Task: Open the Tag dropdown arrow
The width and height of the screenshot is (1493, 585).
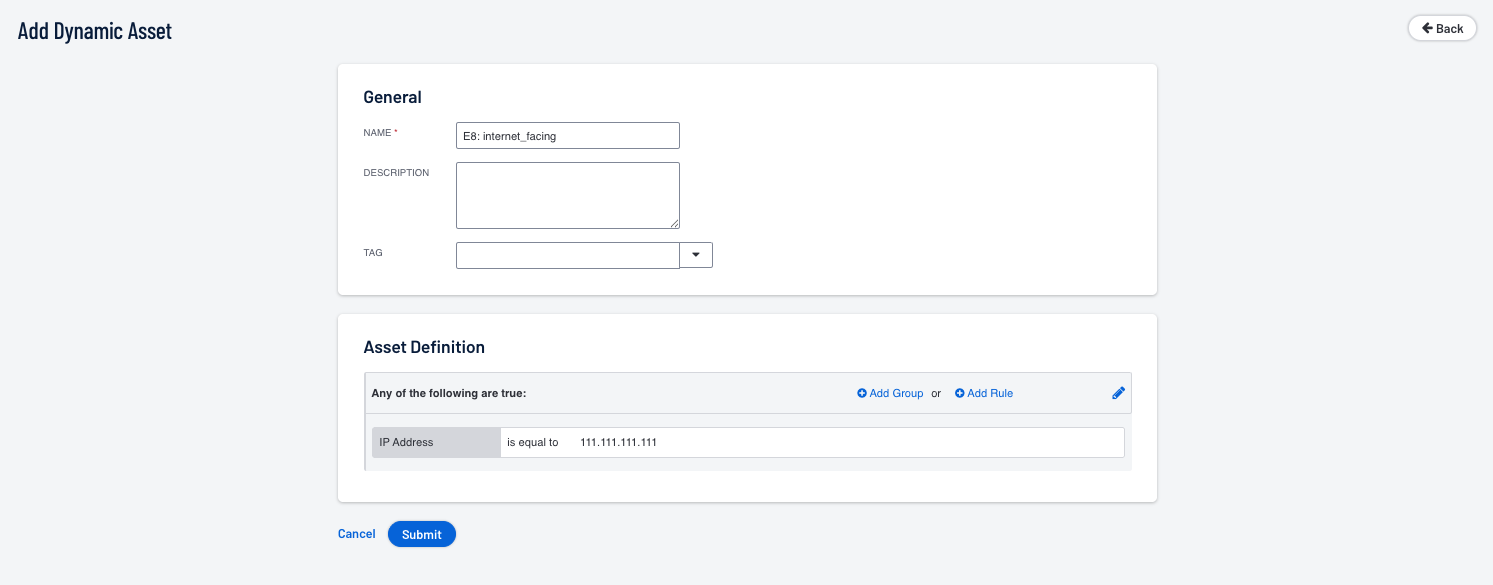Action: (x=696, y=255)
